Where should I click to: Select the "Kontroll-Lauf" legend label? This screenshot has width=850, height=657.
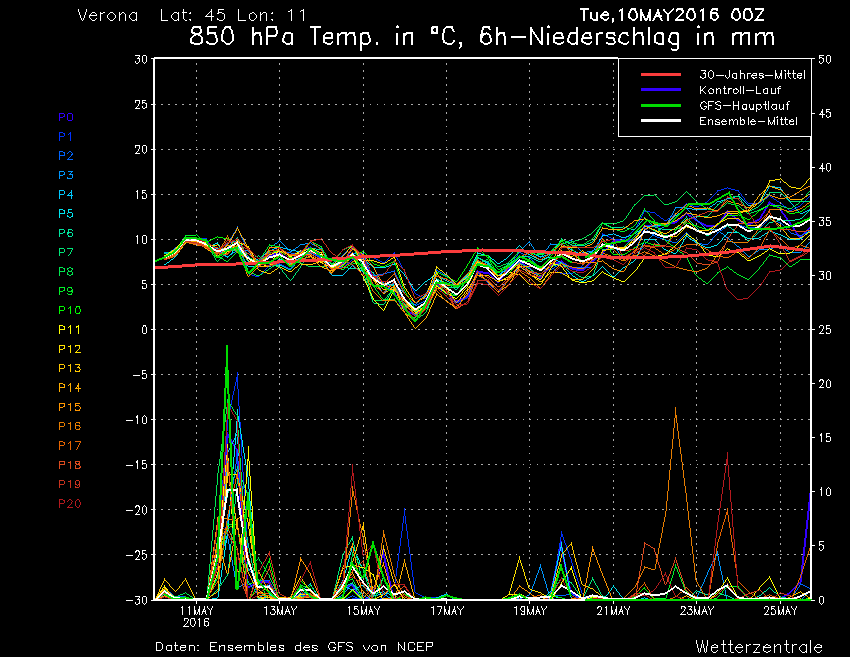740,90
